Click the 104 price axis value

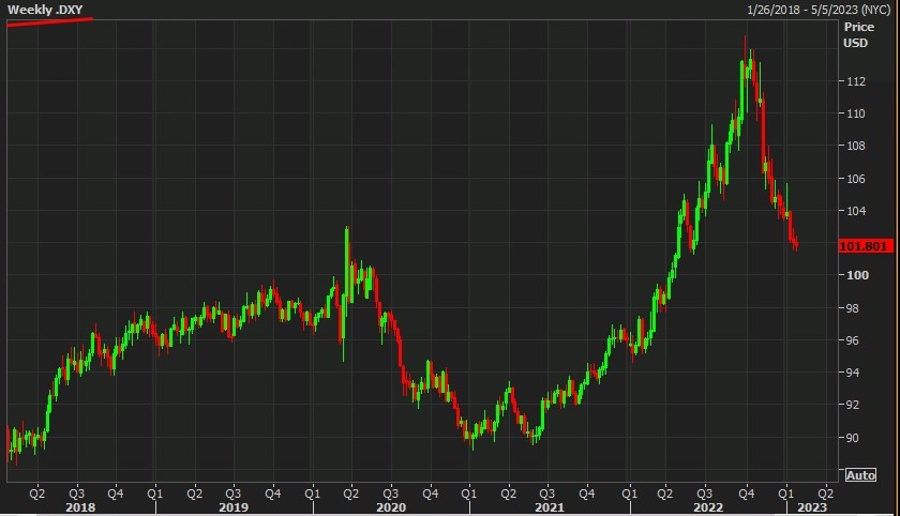[x=856, y=211]
